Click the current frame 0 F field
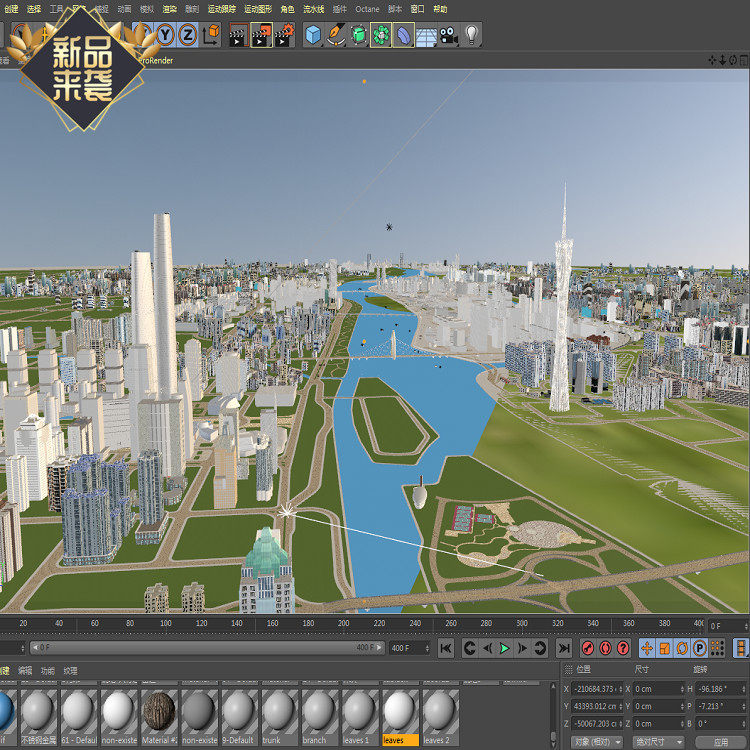Image resolution: width=750 pixels, height=750 pixels. click(x=726, y=625)
